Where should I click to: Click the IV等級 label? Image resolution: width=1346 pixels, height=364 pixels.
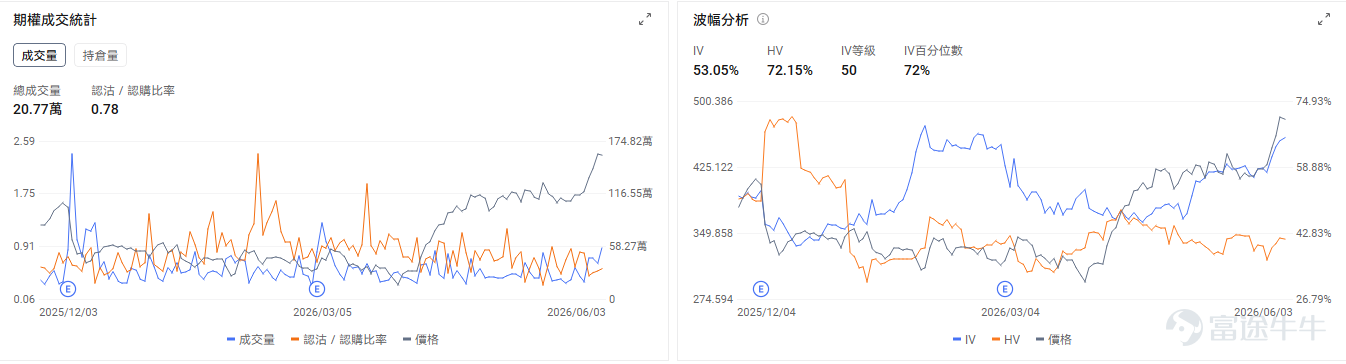[858, 51]
